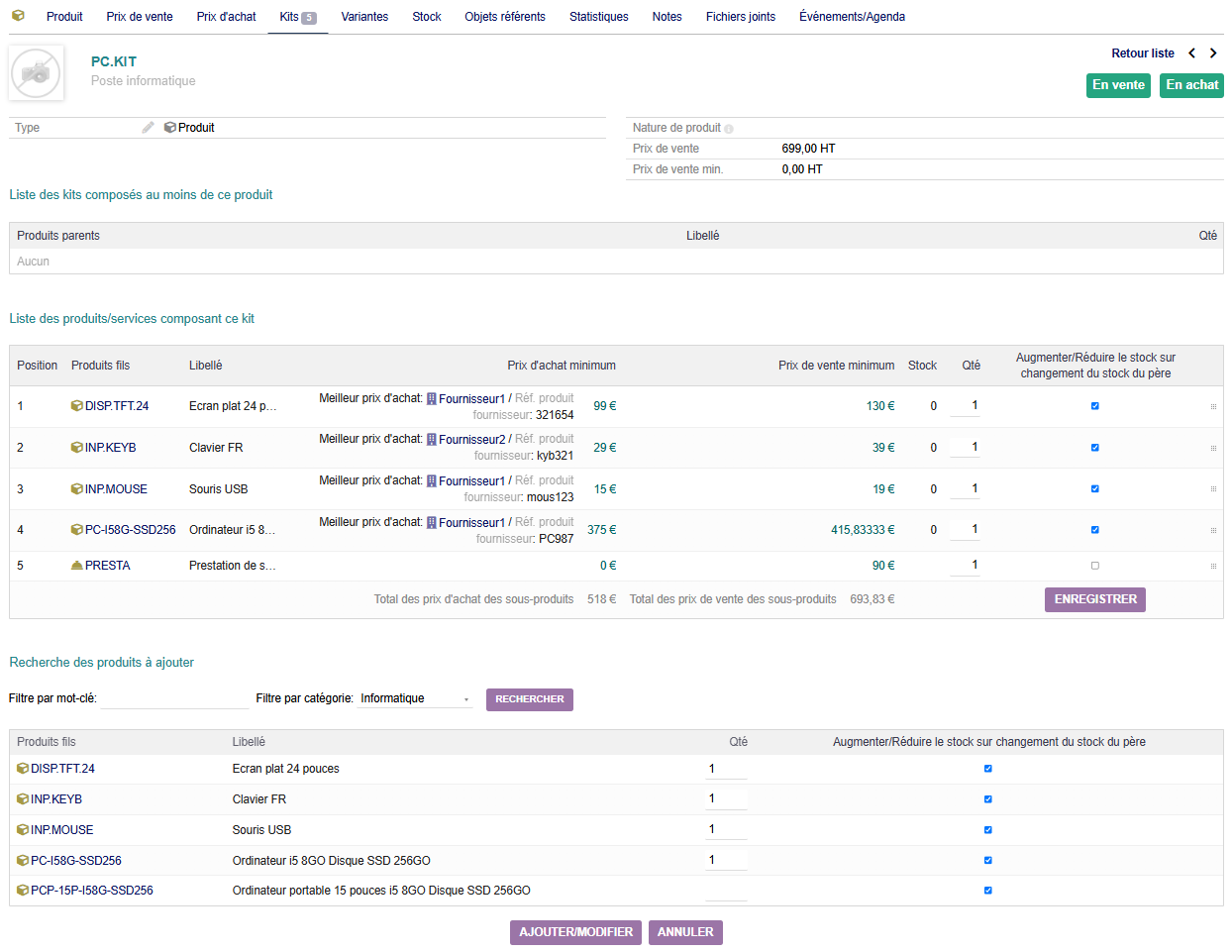Uncheck stock change checkbox for INP.MOUSE in kit
The width and height of the screenshot is (1232, 952).
[1094, 489]
